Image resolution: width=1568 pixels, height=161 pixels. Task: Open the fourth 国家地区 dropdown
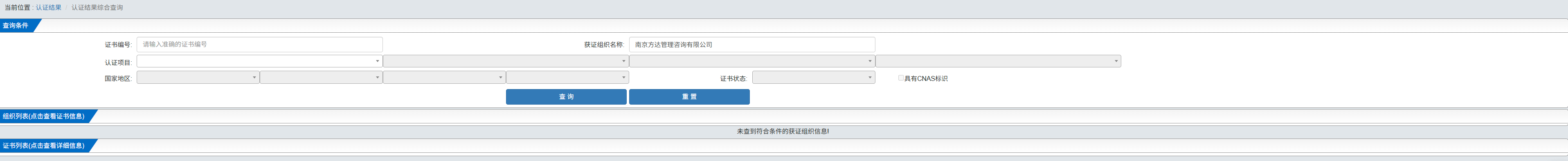point(567,77)
